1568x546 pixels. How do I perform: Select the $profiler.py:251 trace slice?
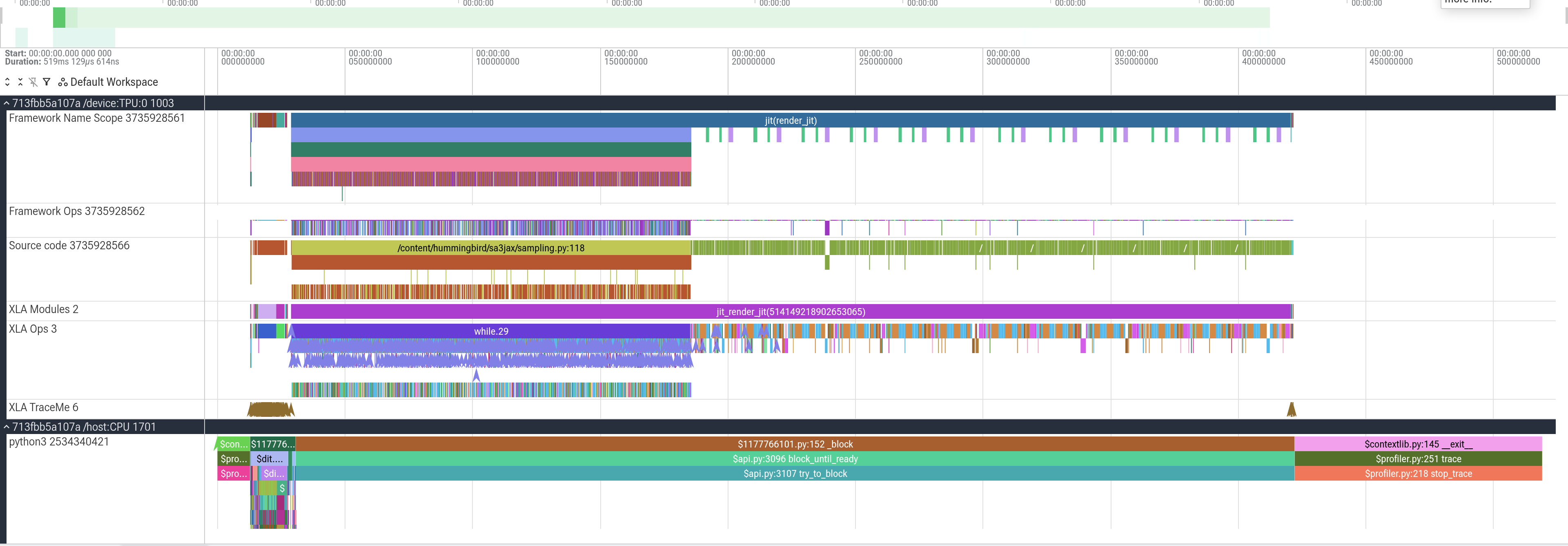tap(1418, 459)
